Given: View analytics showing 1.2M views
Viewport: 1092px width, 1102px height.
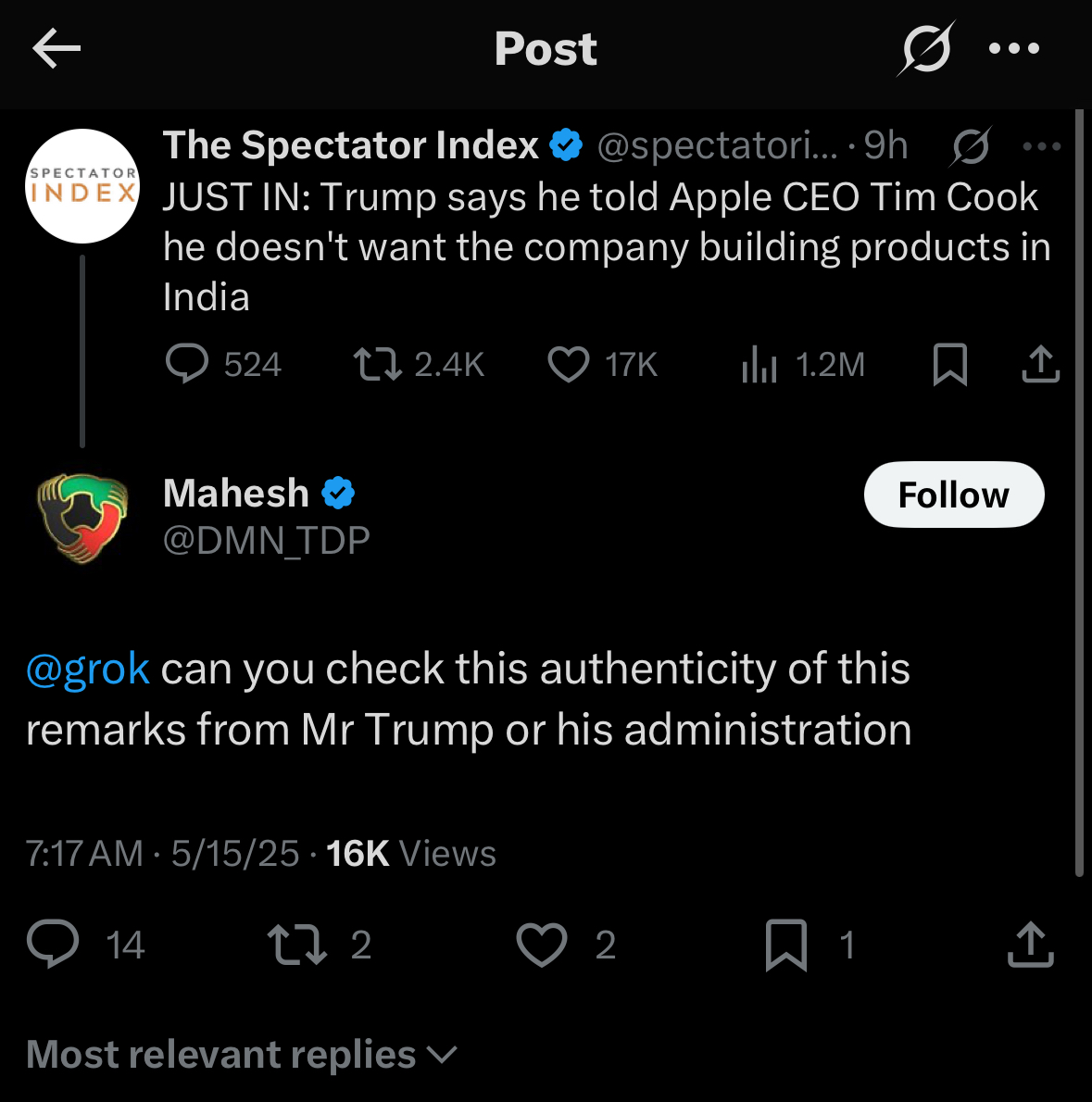Looking at the screenshot, I should coord(803,365).
